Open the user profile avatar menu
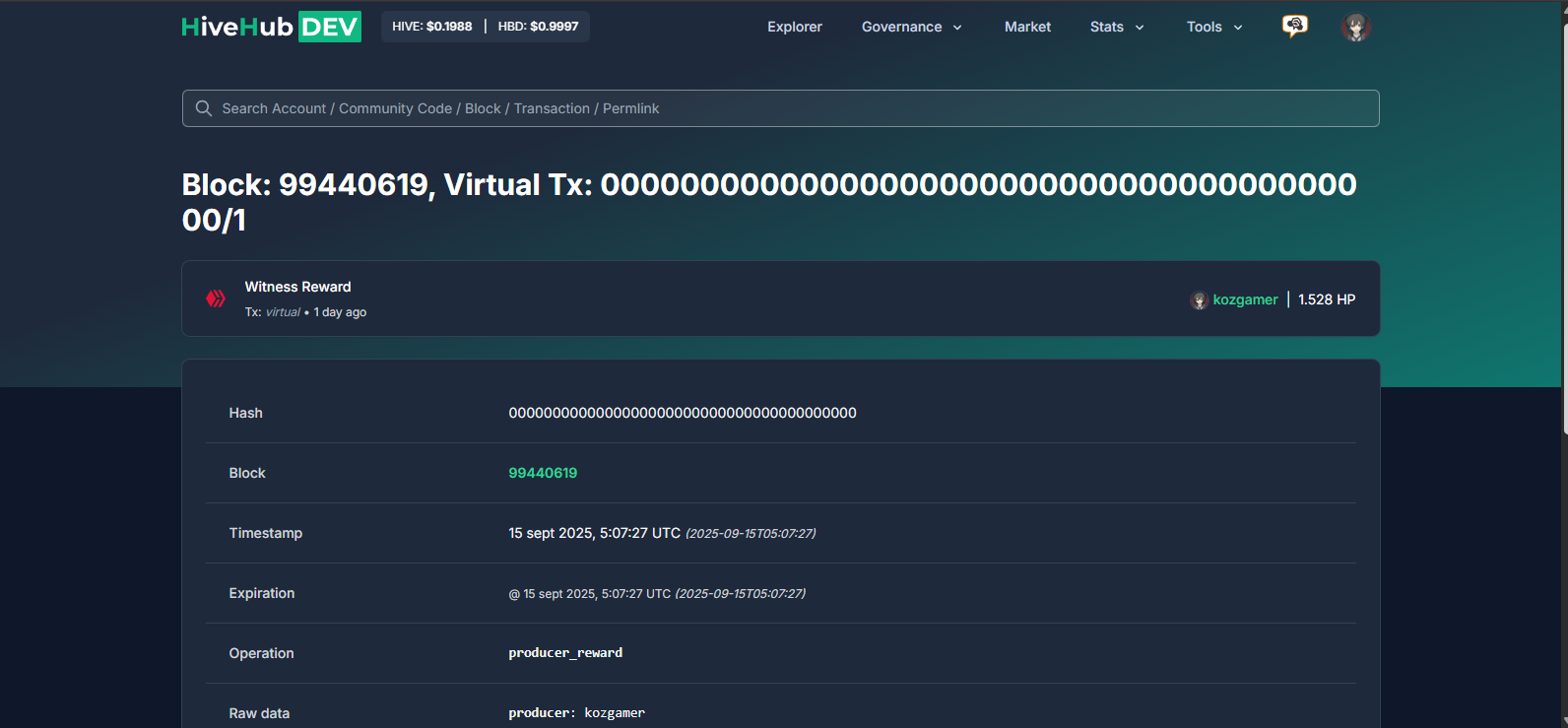The width and height of the screenshot is (1568, 728). coord(1356,27)
